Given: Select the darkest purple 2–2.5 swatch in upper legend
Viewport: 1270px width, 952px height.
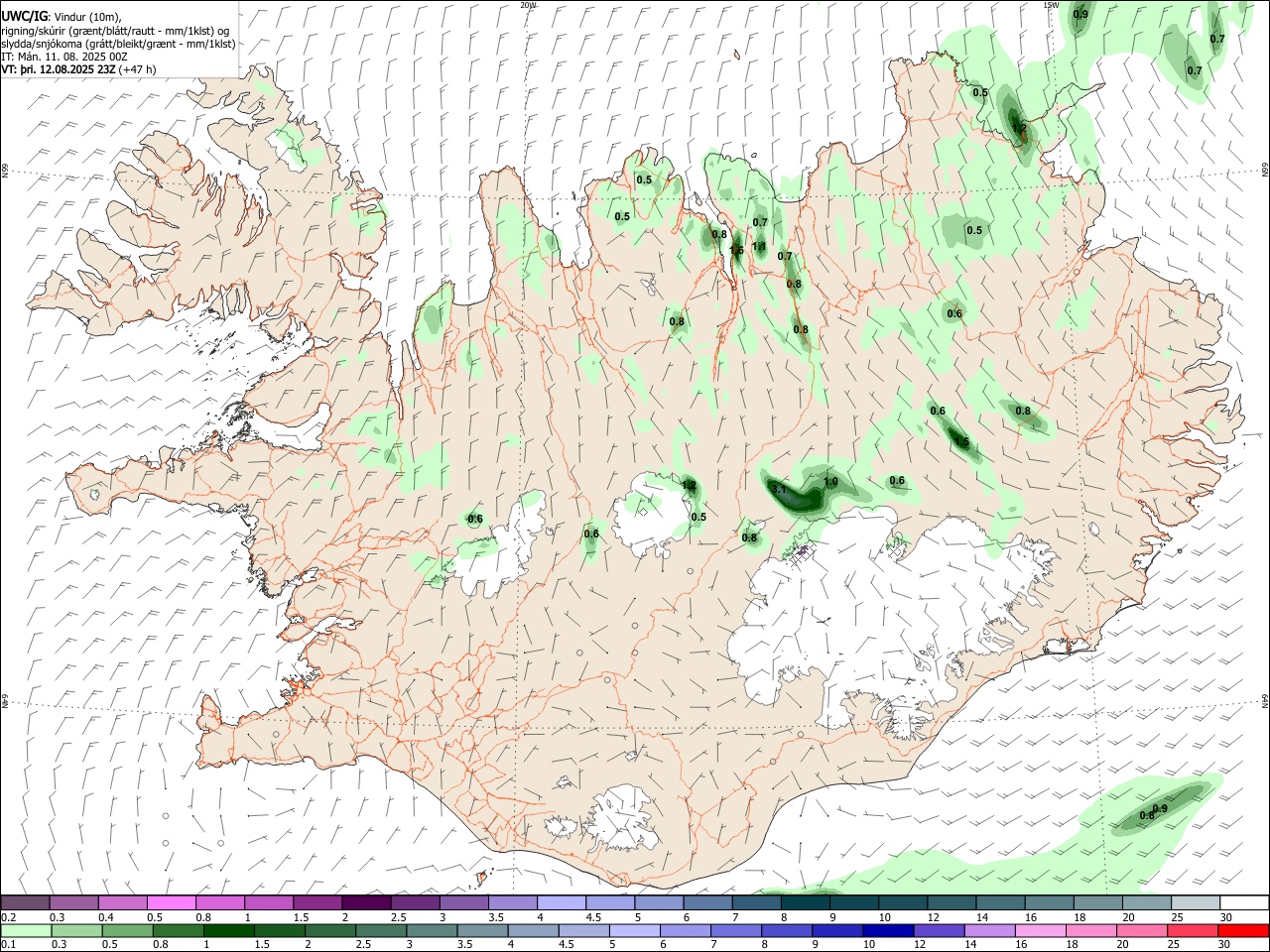Looking at the screenshot, I should point(366,902).
